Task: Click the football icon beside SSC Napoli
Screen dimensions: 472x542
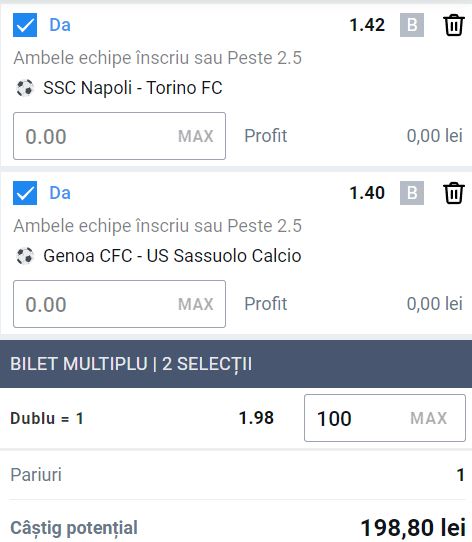Action: pyautogui.click(x=25, y=88)
